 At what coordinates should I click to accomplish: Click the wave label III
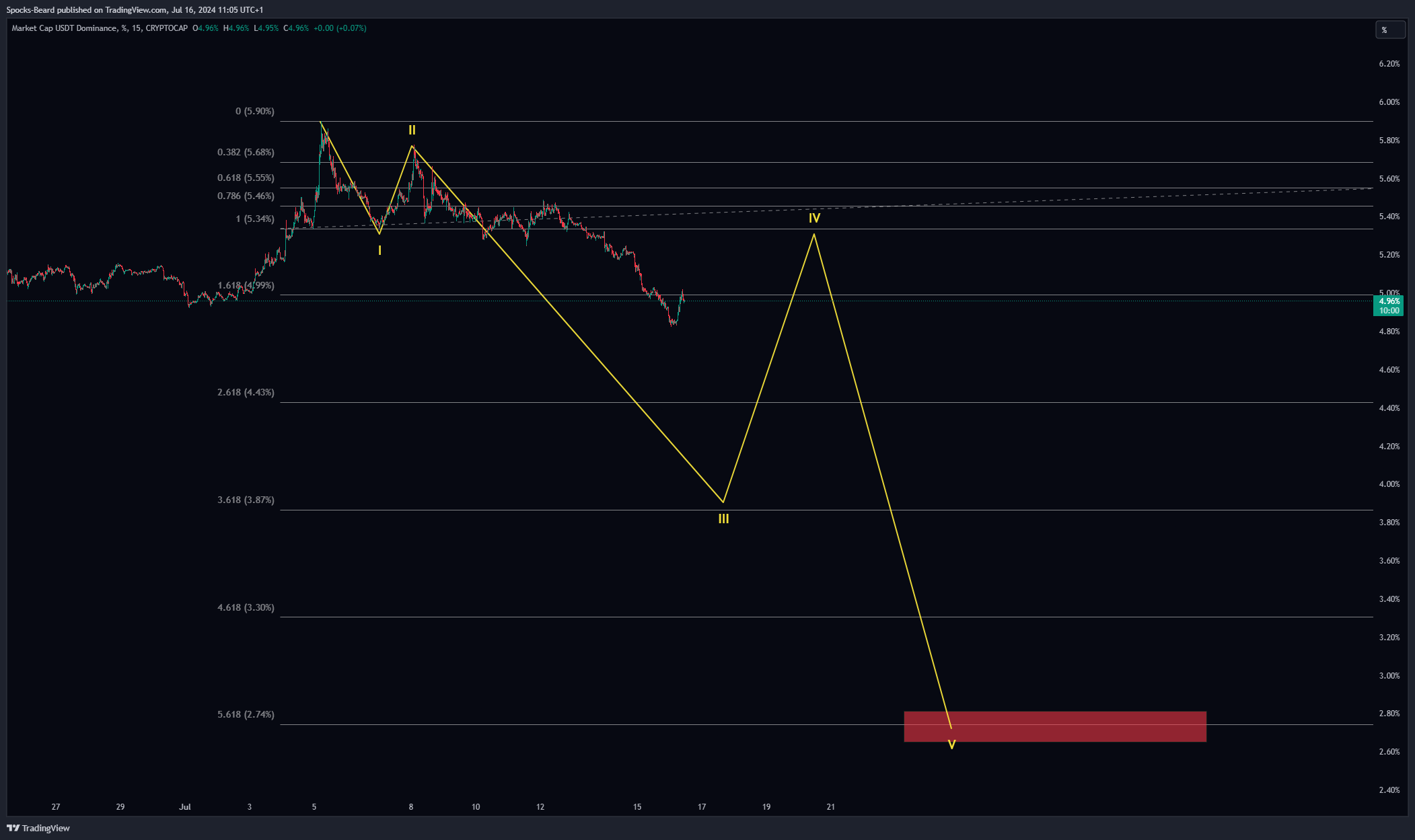[x=723, y=519]
